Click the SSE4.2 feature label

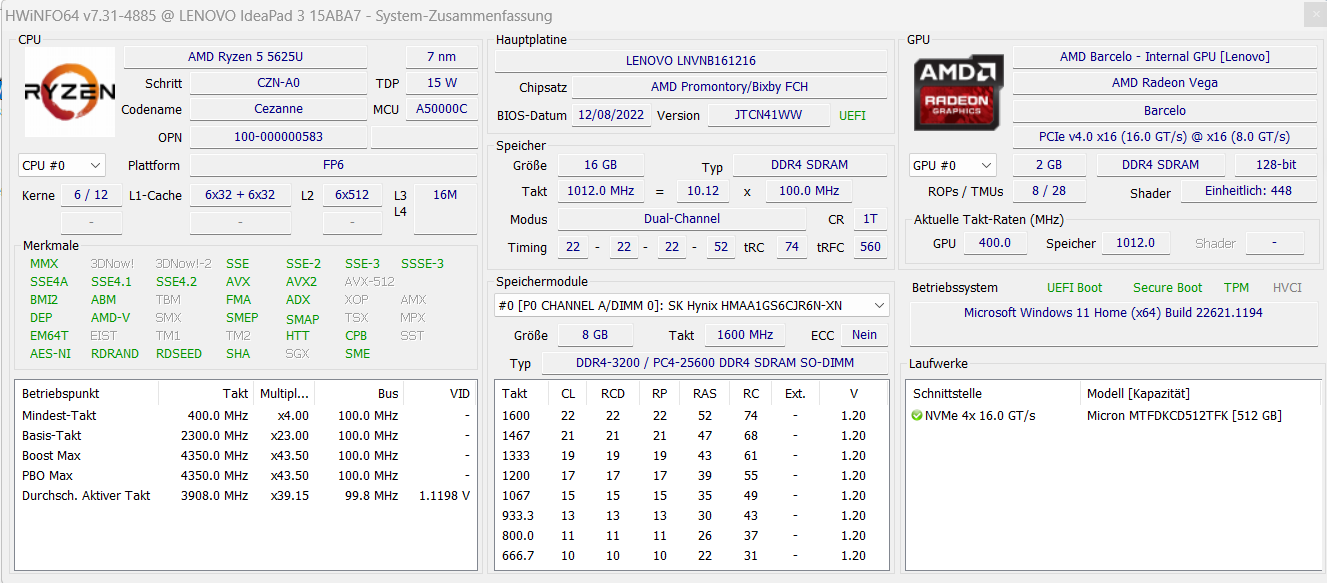pyautogui.click(x=176, y=282)
